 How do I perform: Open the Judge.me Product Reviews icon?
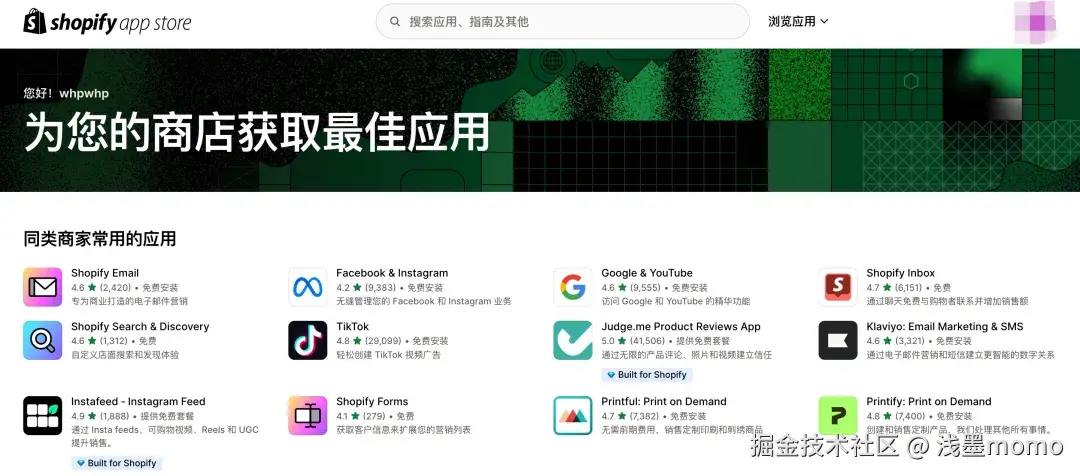(572, 340)
